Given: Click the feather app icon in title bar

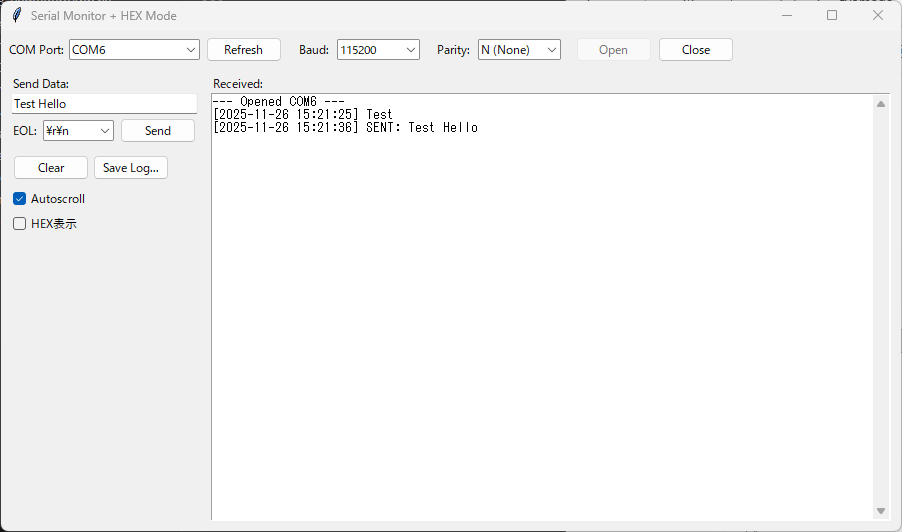Looking at the screenshot, I should 16,15.
